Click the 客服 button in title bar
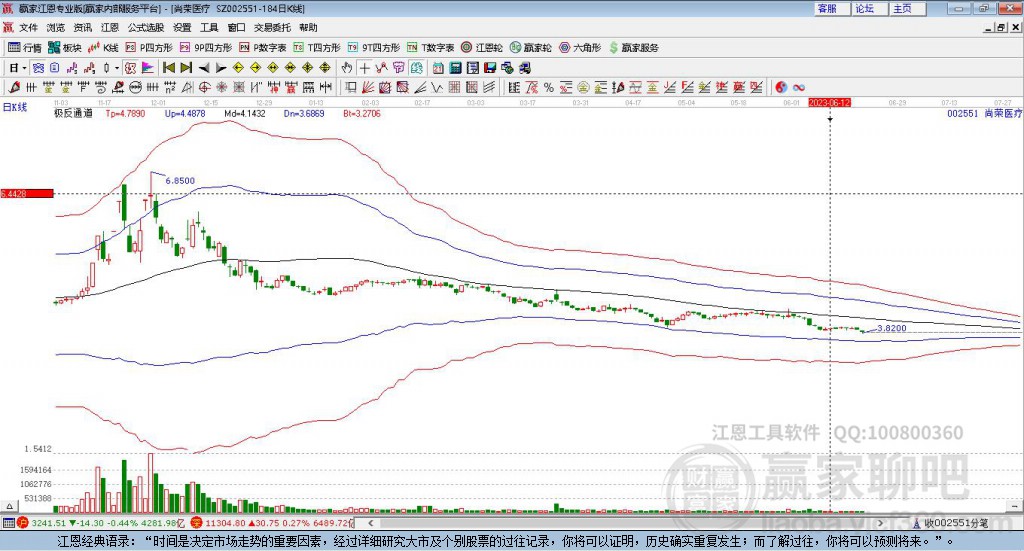Screen dimensions: 1024x551 click(831, 8)
